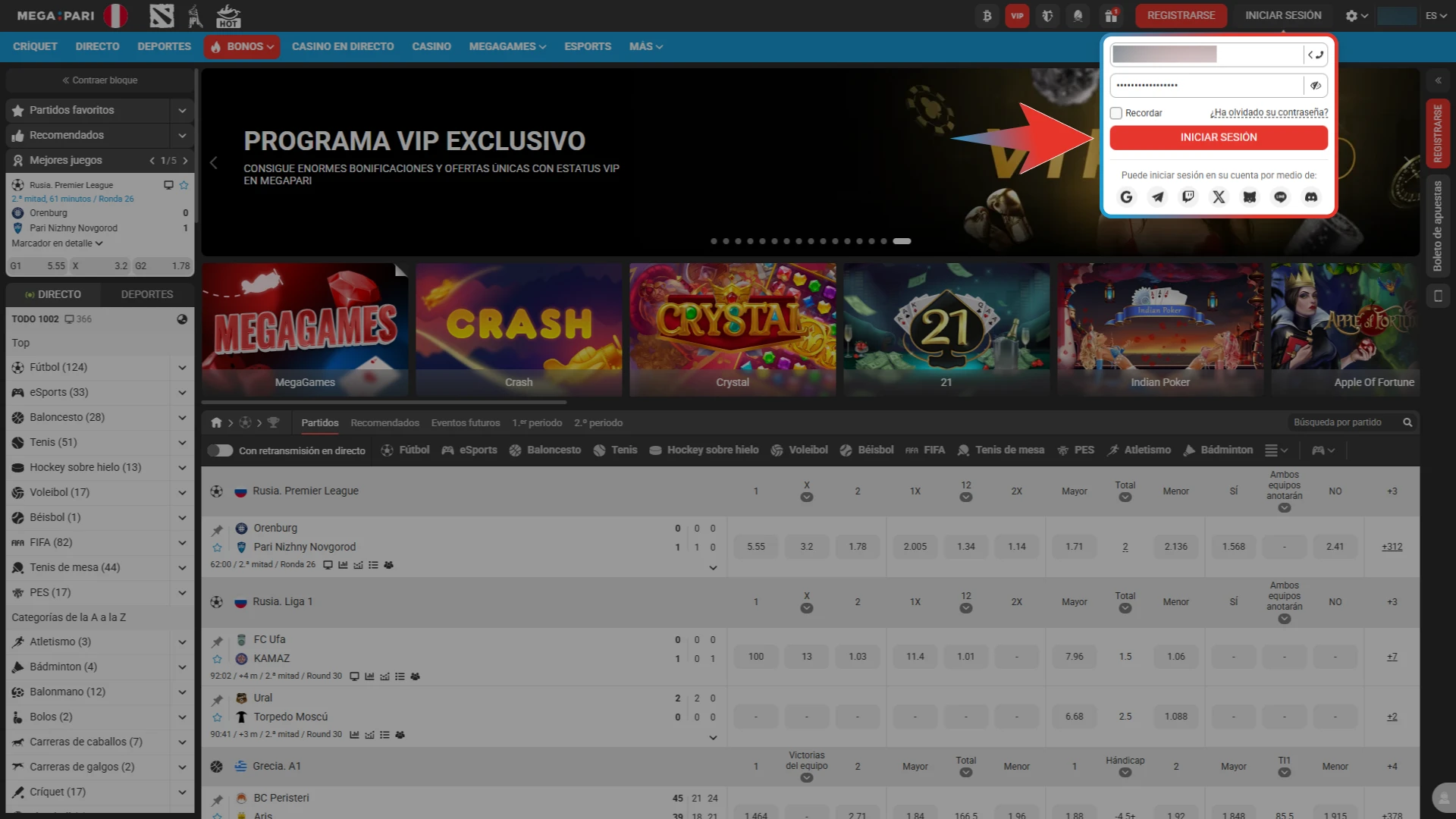The image size is (1456, 819).
Task: Toggle Con retransmisión en directo switch
Action: tap(221, 450)
